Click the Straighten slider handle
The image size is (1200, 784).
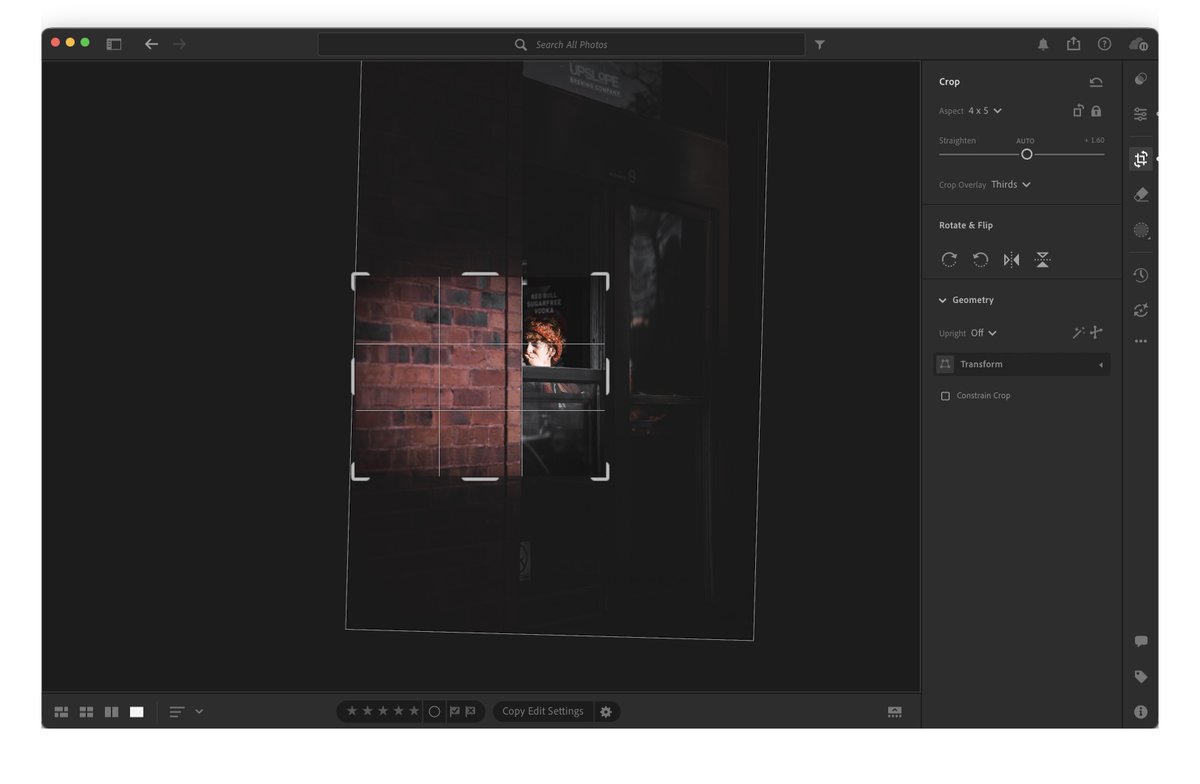1026,154
